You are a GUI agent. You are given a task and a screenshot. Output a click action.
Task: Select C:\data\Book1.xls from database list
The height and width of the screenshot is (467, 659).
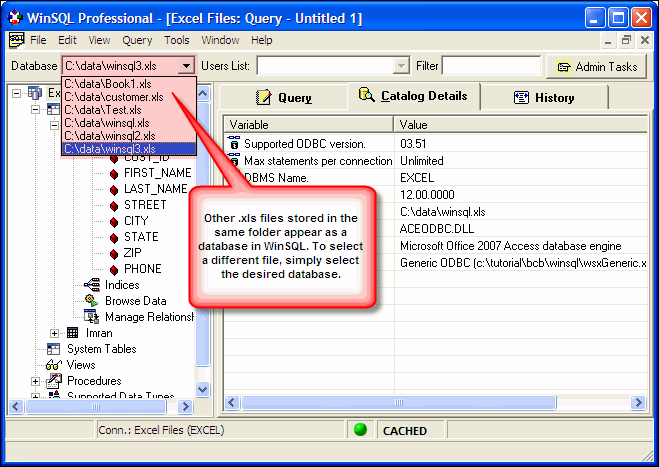pos(129,84)
